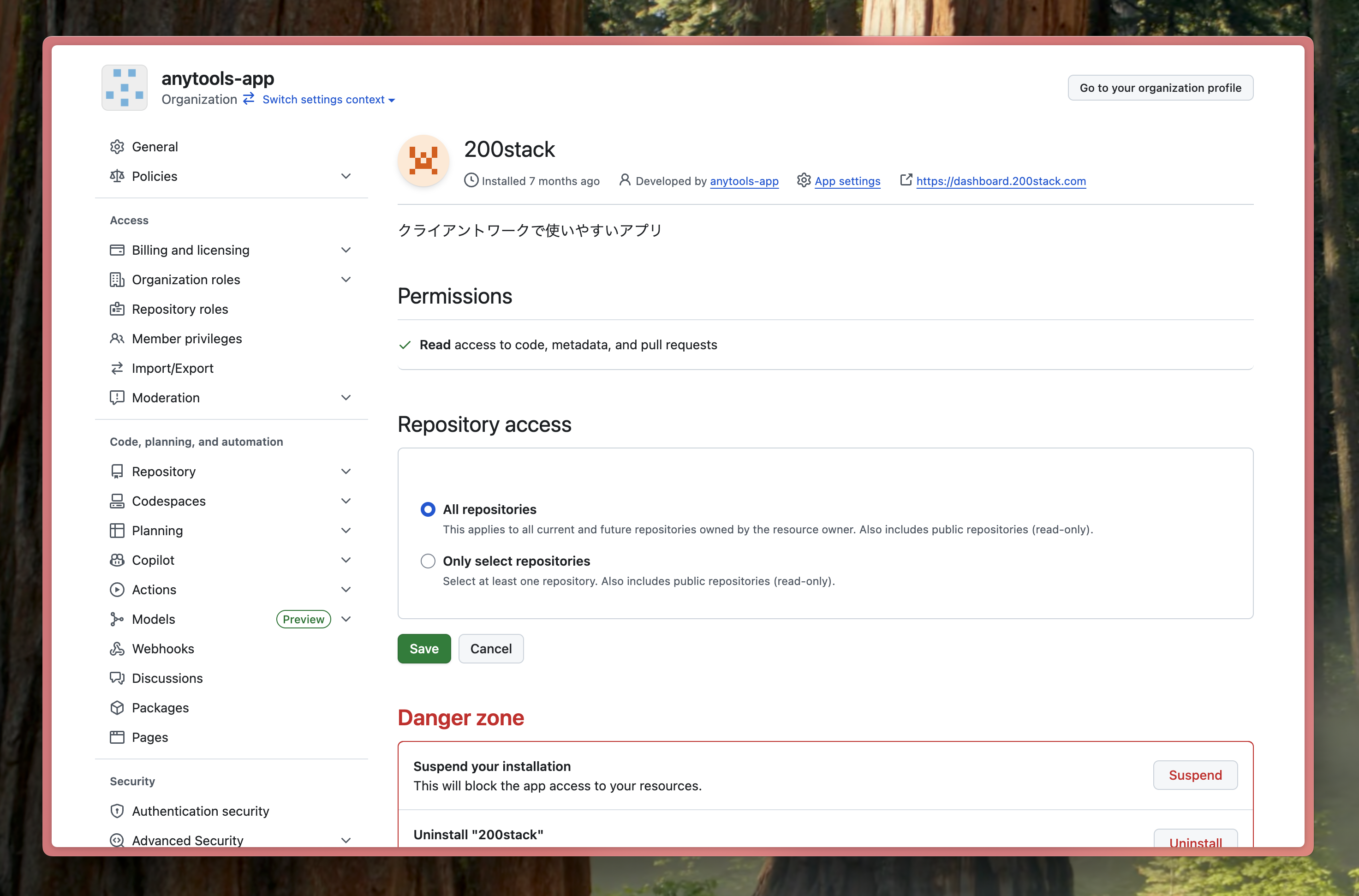Click the green Save button
The image size is (1359, 896).
(x=424, y=649)
